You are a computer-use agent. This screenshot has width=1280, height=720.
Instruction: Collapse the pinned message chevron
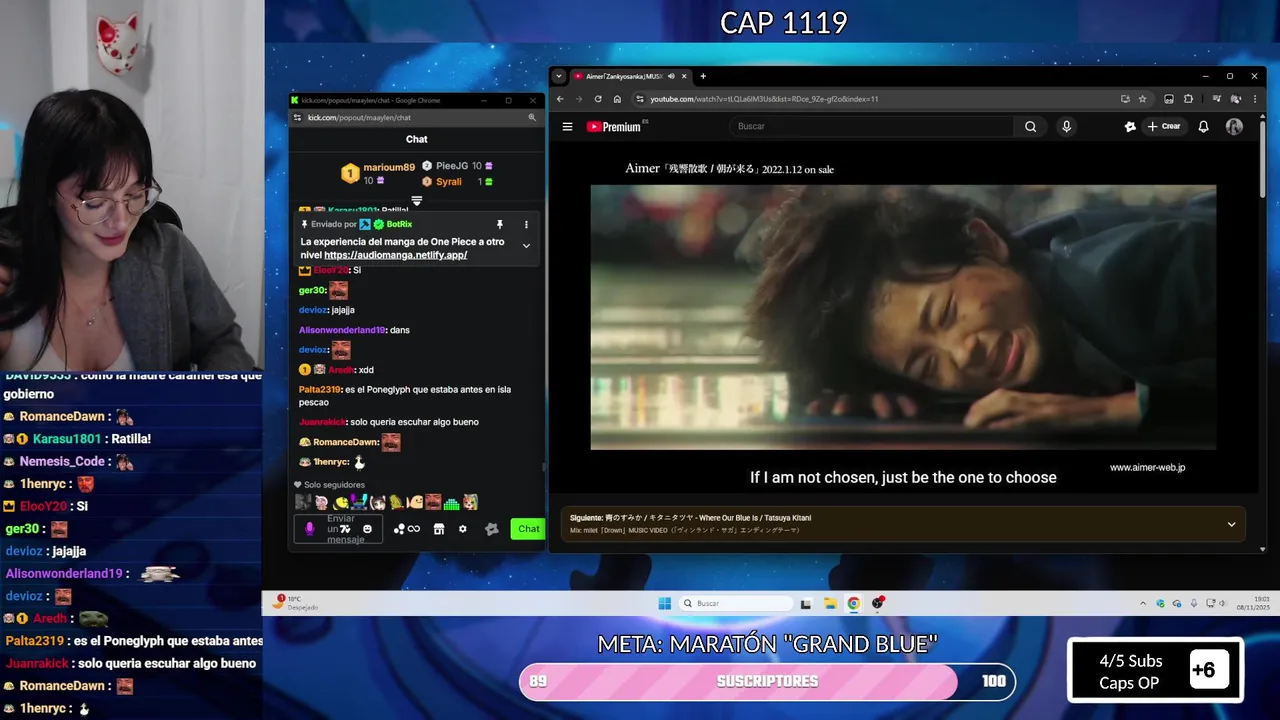click(x=526, y=245)
